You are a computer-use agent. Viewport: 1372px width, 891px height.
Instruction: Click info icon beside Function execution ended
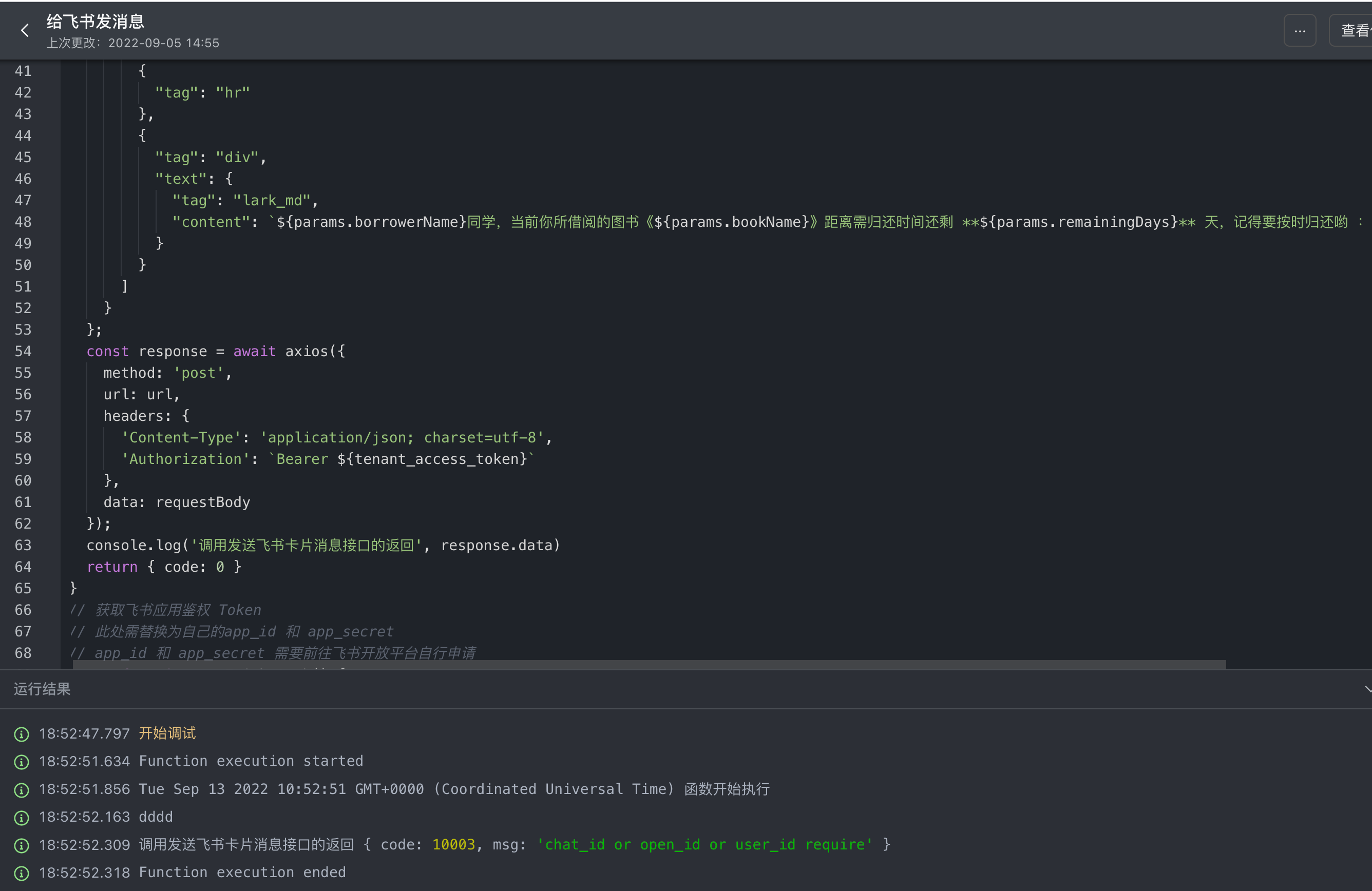[x=22, y=873]
